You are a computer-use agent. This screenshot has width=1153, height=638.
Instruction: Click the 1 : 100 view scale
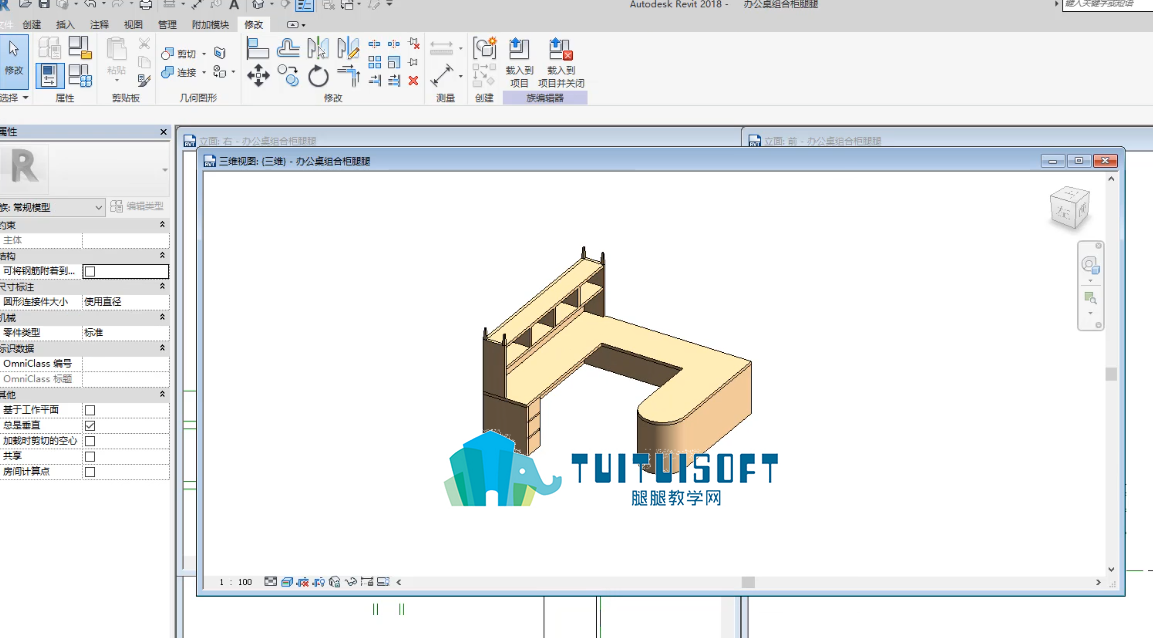(x=235, y=582)
